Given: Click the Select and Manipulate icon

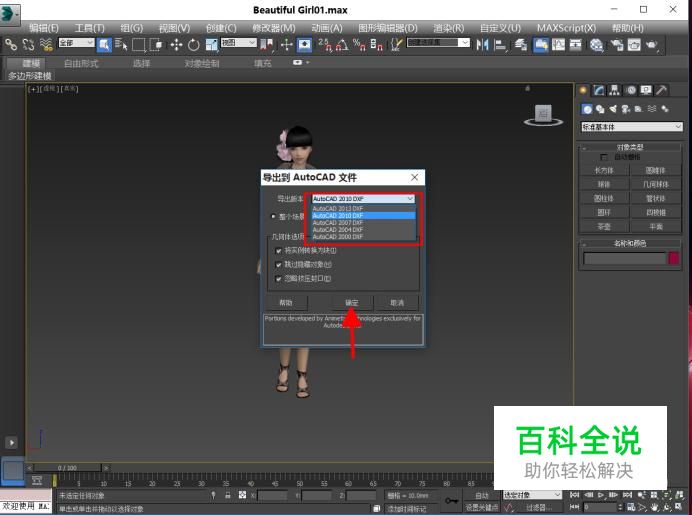Looking at the screenshot, I should [x=287, y=45].
